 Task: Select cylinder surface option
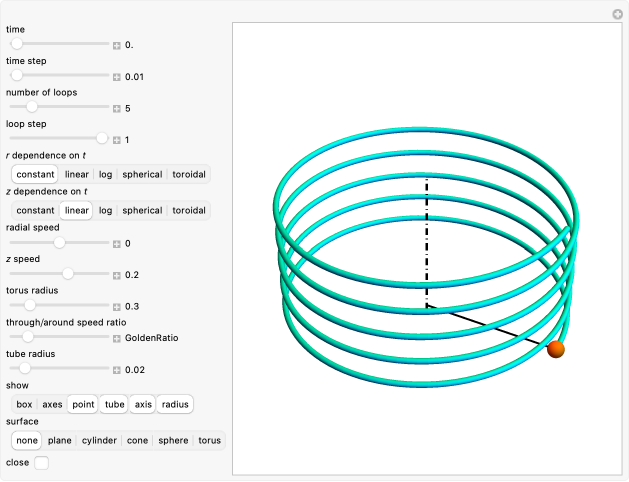99,440
